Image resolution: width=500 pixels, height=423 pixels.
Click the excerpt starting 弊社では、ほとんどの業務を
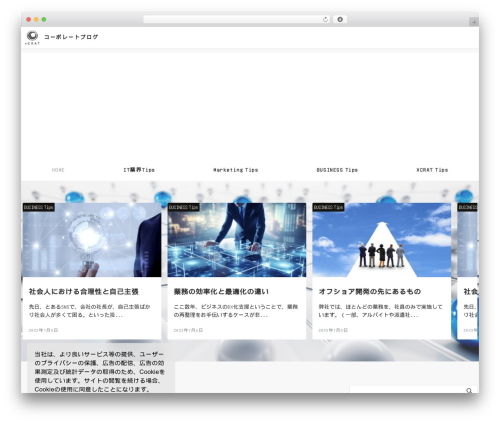coord(380,311)
